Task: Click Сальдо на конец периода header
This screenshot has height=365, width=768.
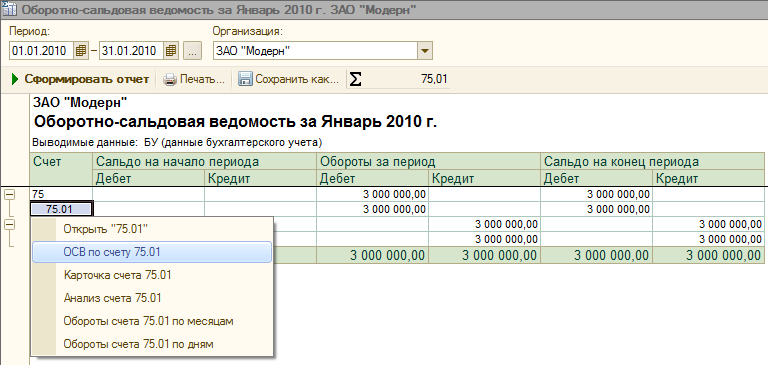Action: click(x=652, y=162)
